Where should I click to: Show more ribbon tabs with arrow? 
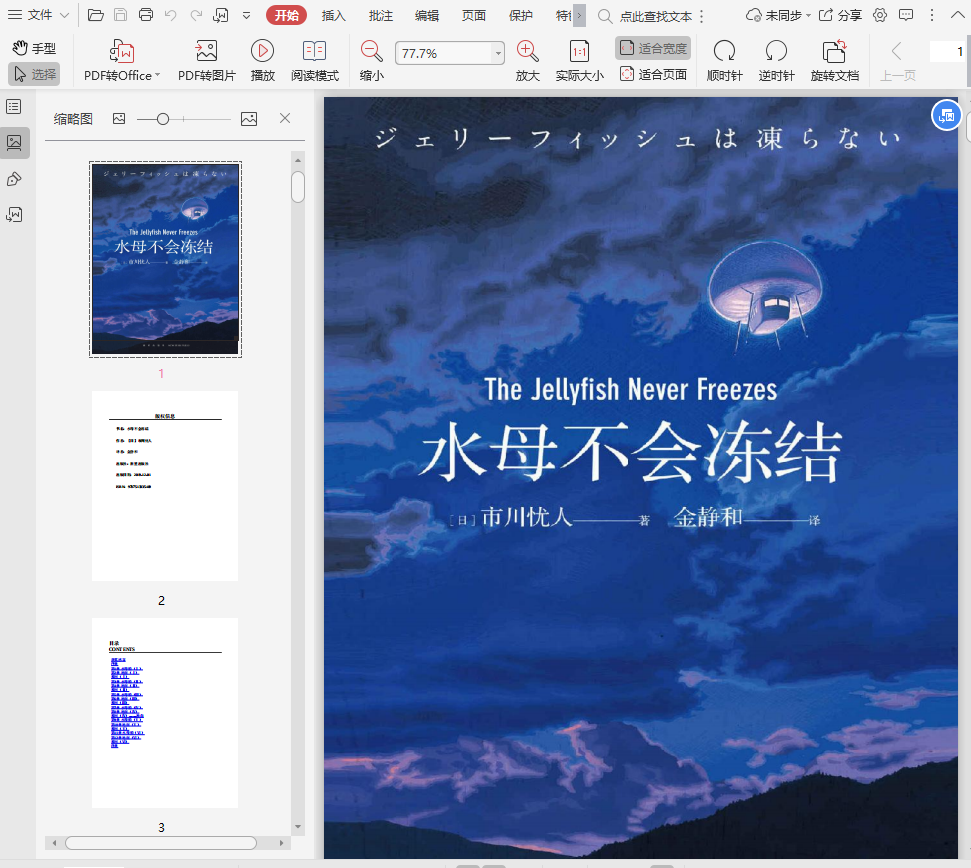pos(579,15)
